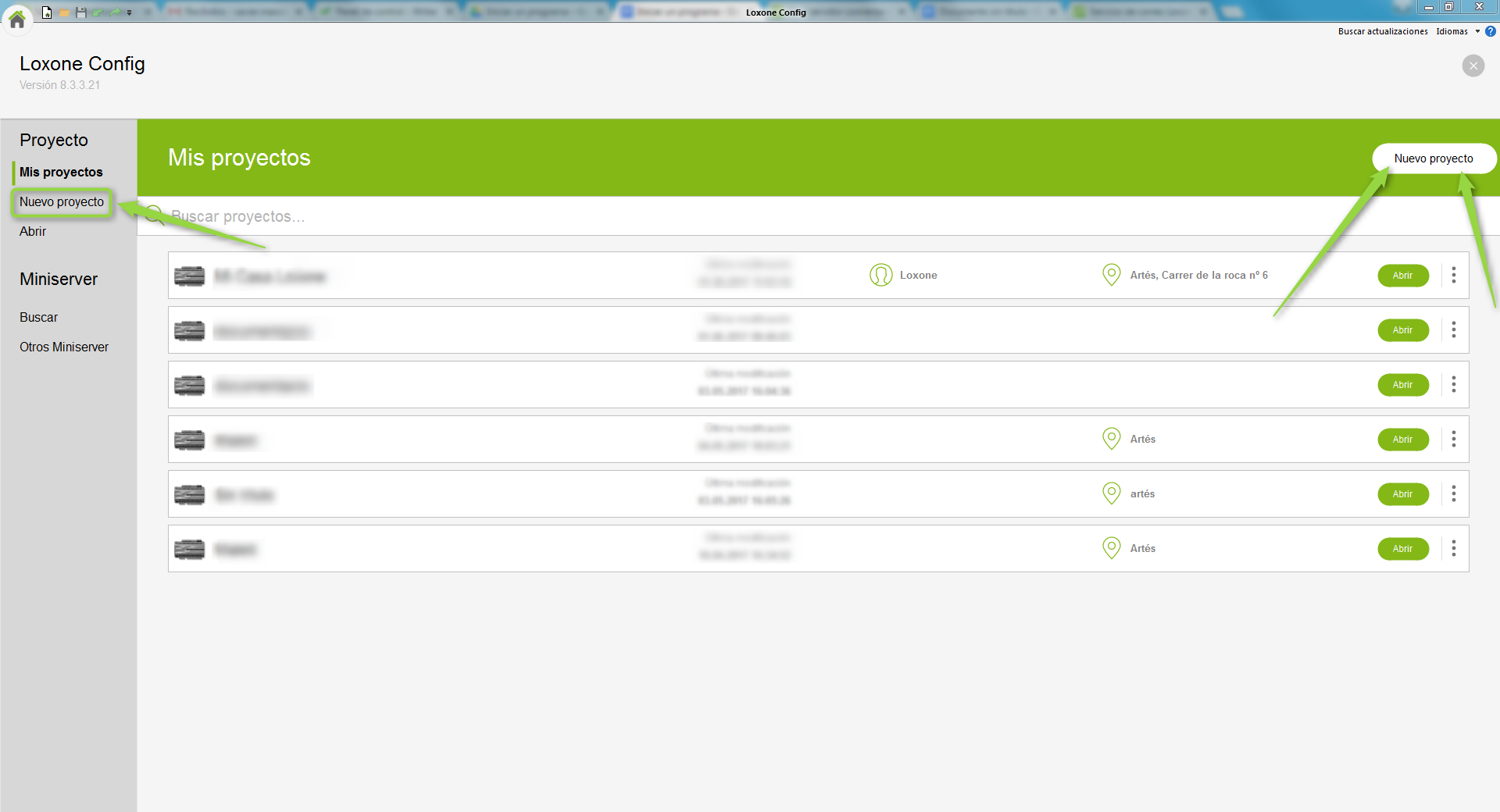
Task: Expand the quick access toolbar customize arrow
Action: [130, 12]
